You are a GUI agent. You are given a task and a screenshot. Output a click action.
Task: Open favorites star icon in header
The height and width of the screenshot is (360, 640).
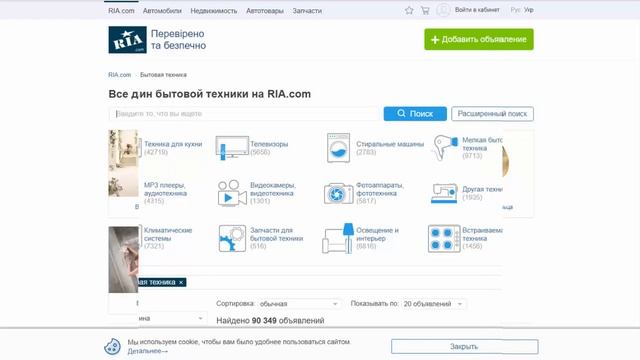(409, 10)
